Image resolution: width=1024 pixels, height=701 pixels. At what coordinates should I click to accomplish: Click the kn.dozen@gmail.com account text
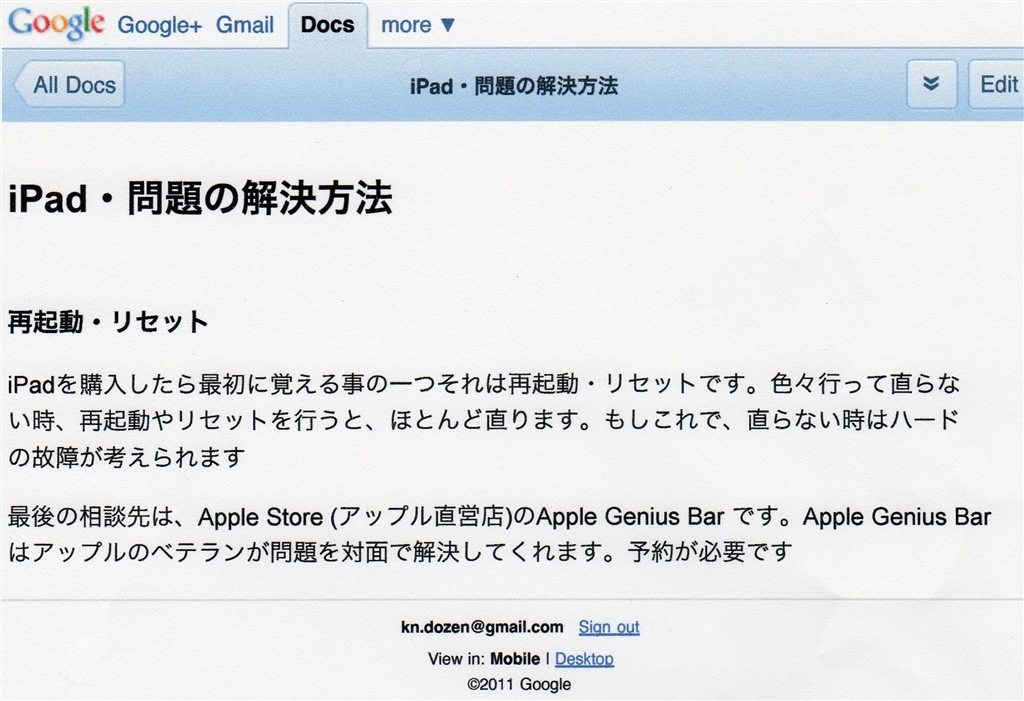[482, 627]
